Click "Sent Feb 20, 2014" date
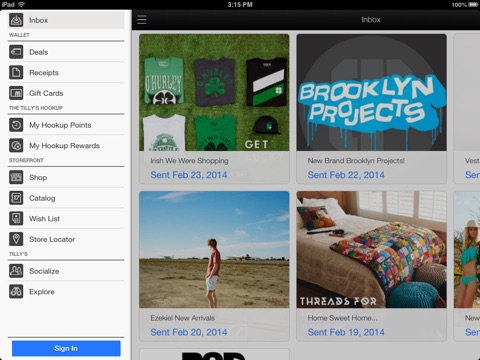The height and width of the screenshot is (360, 480). tap(189, 332)
